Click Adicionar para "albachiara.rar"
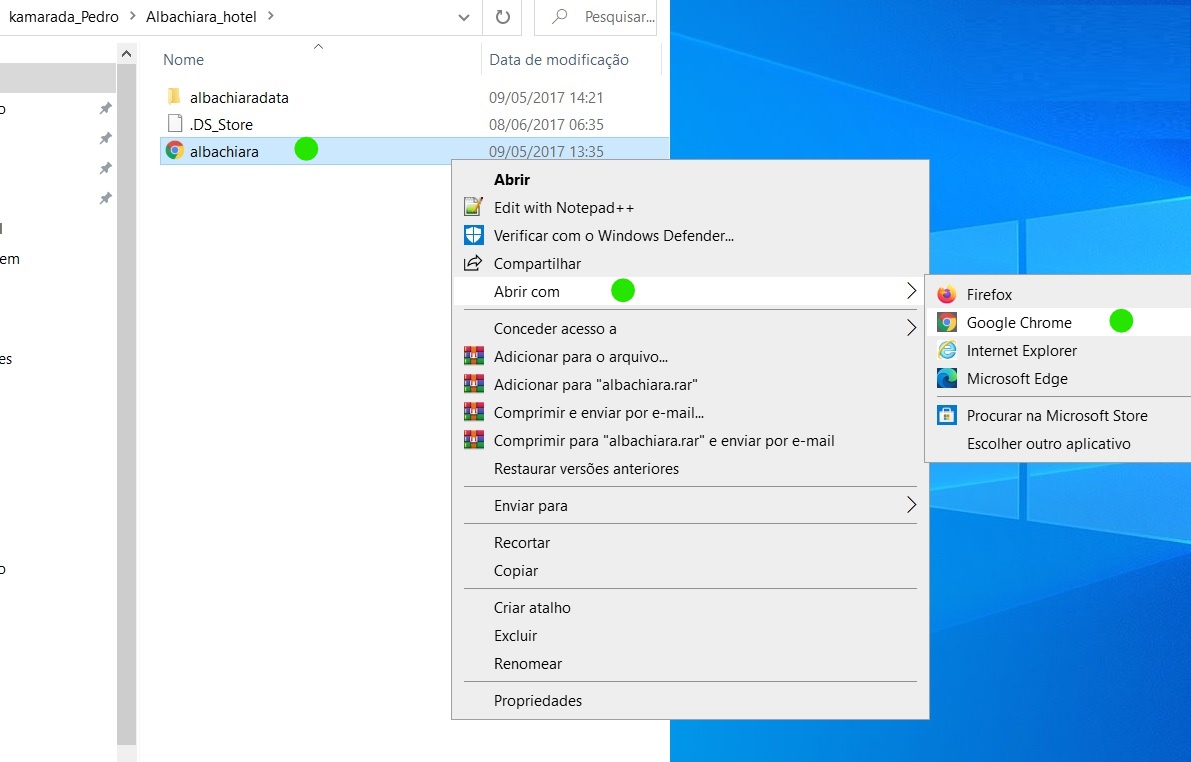The width and height of the screenshot is (1191, 762). coord(595,385)
